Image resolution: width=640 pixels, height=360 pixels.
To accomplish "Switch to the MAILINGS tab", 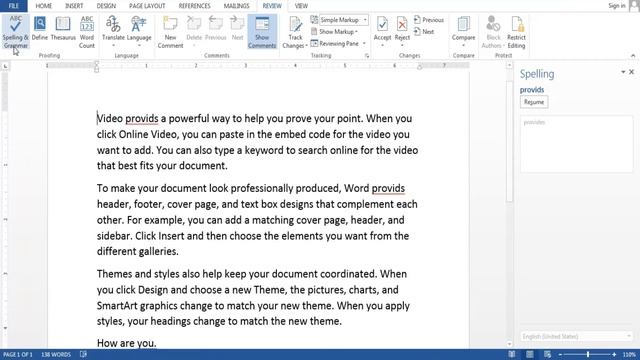I will [236, 6].
